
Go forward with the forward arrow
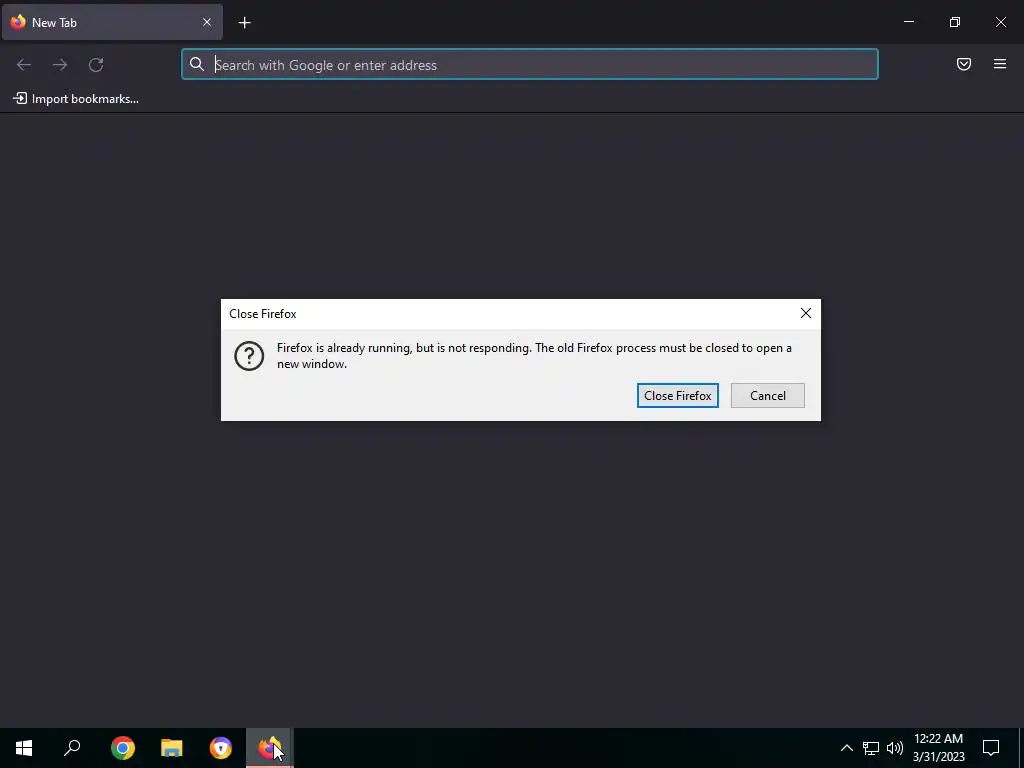pyautogui.click(x=59, y=65)
